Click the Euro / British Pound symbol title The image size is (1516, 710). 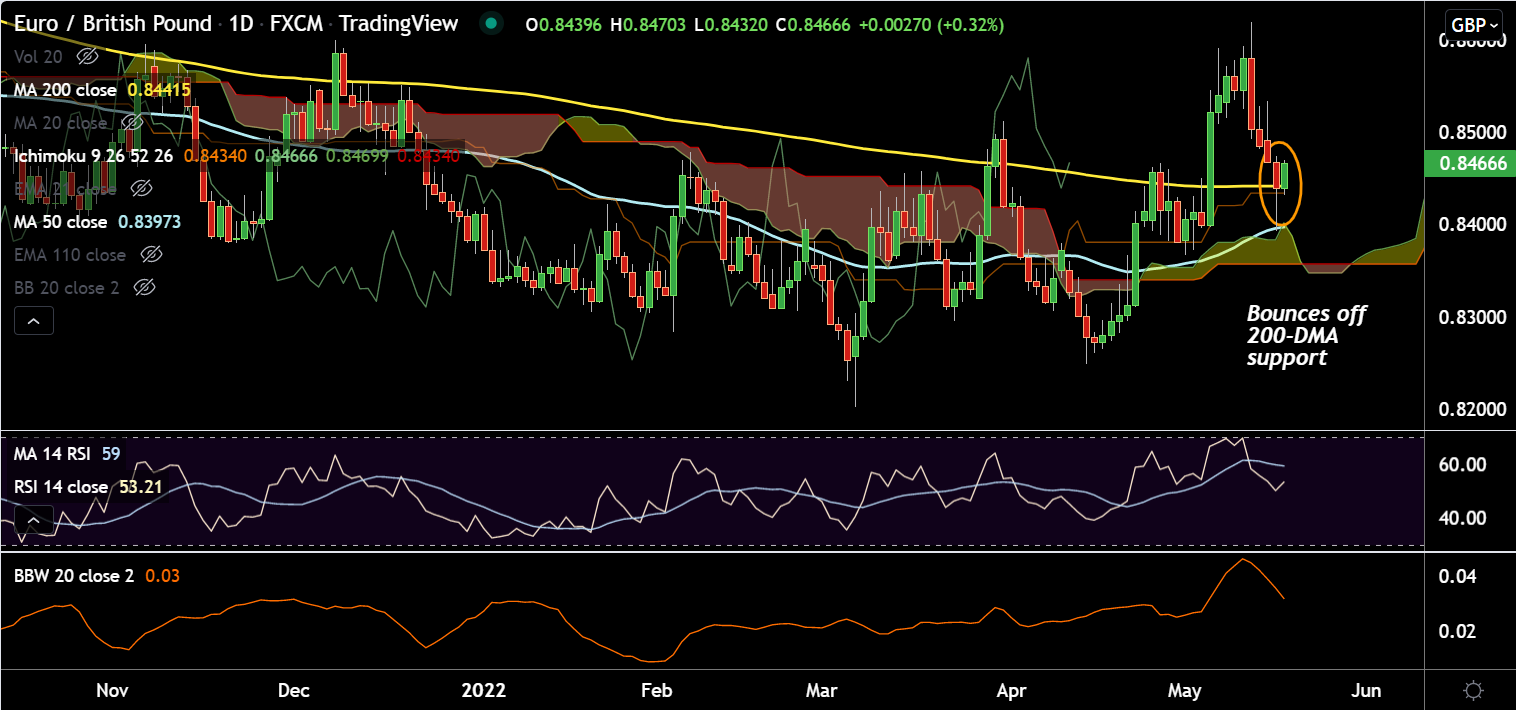point(113,24)
